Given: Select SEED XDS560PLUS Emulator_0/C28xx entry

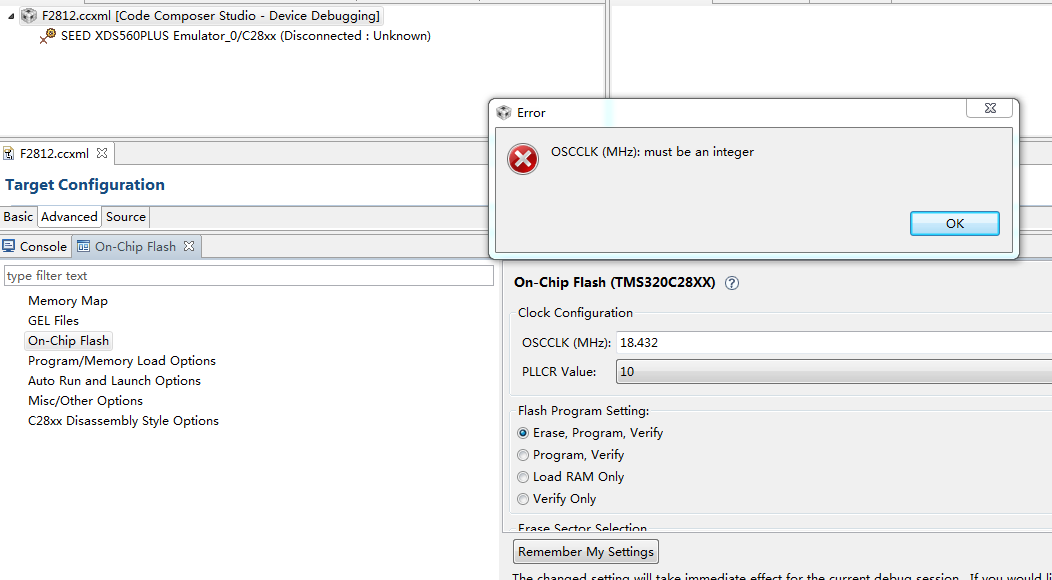Looking at the screenshot, I should 246,36.
